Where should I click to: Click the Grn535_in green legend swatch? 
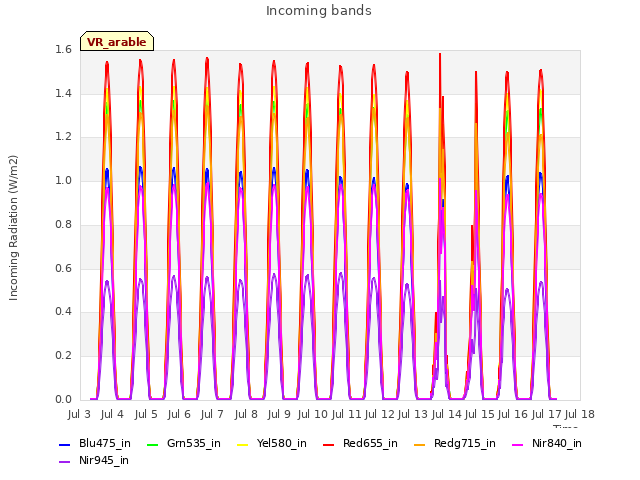tap(152, 444)
